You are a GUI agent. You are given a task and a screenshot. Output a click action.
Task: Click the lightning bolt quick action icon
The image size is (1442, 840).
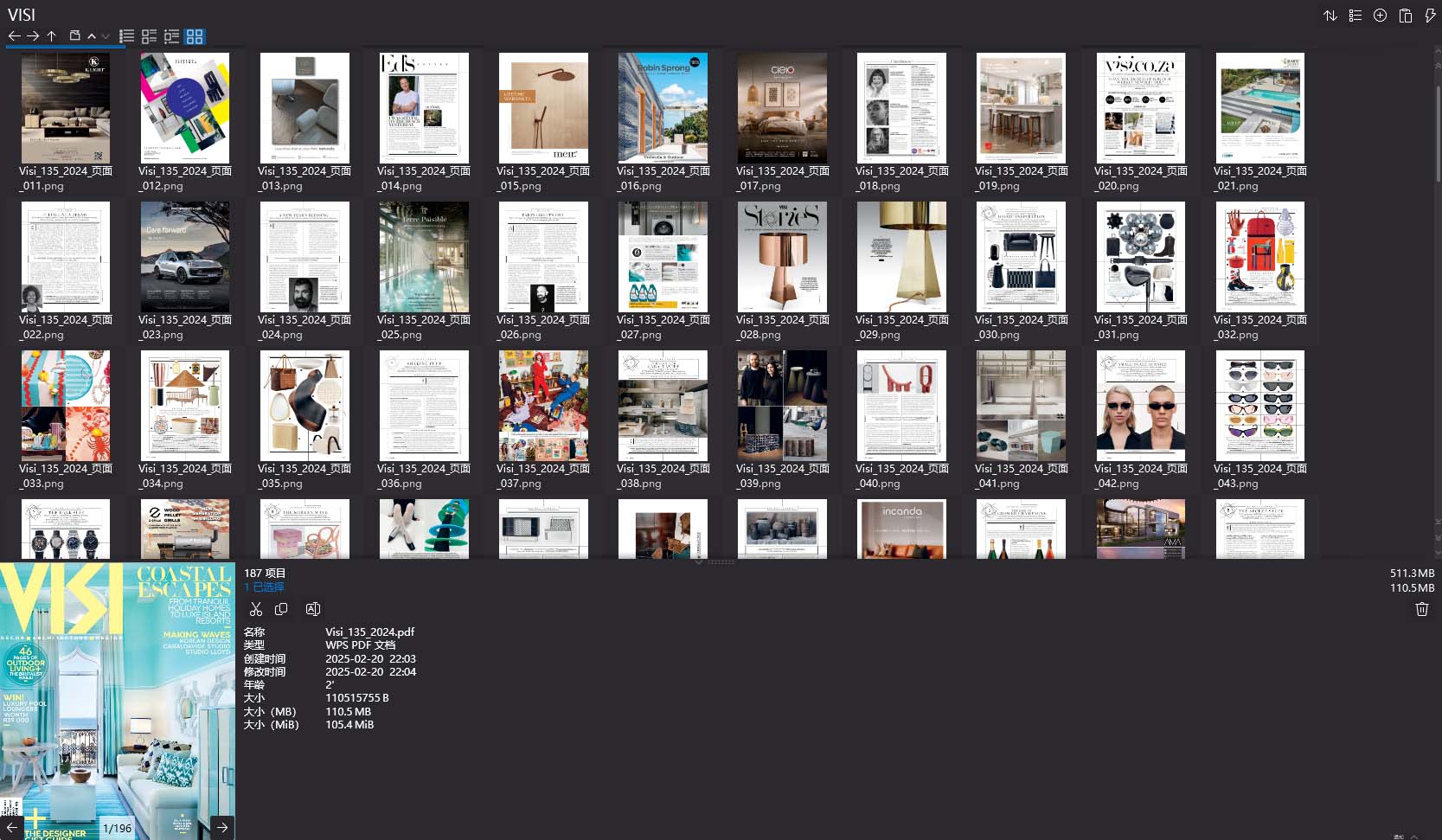[1430, 16]
